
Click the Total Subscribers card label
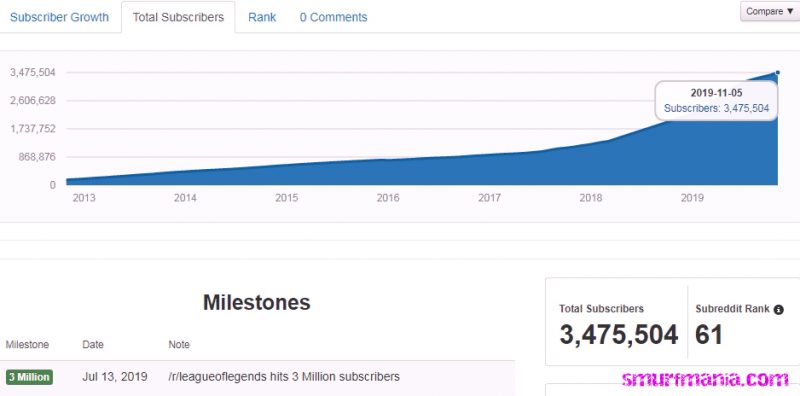pos(602,309)
